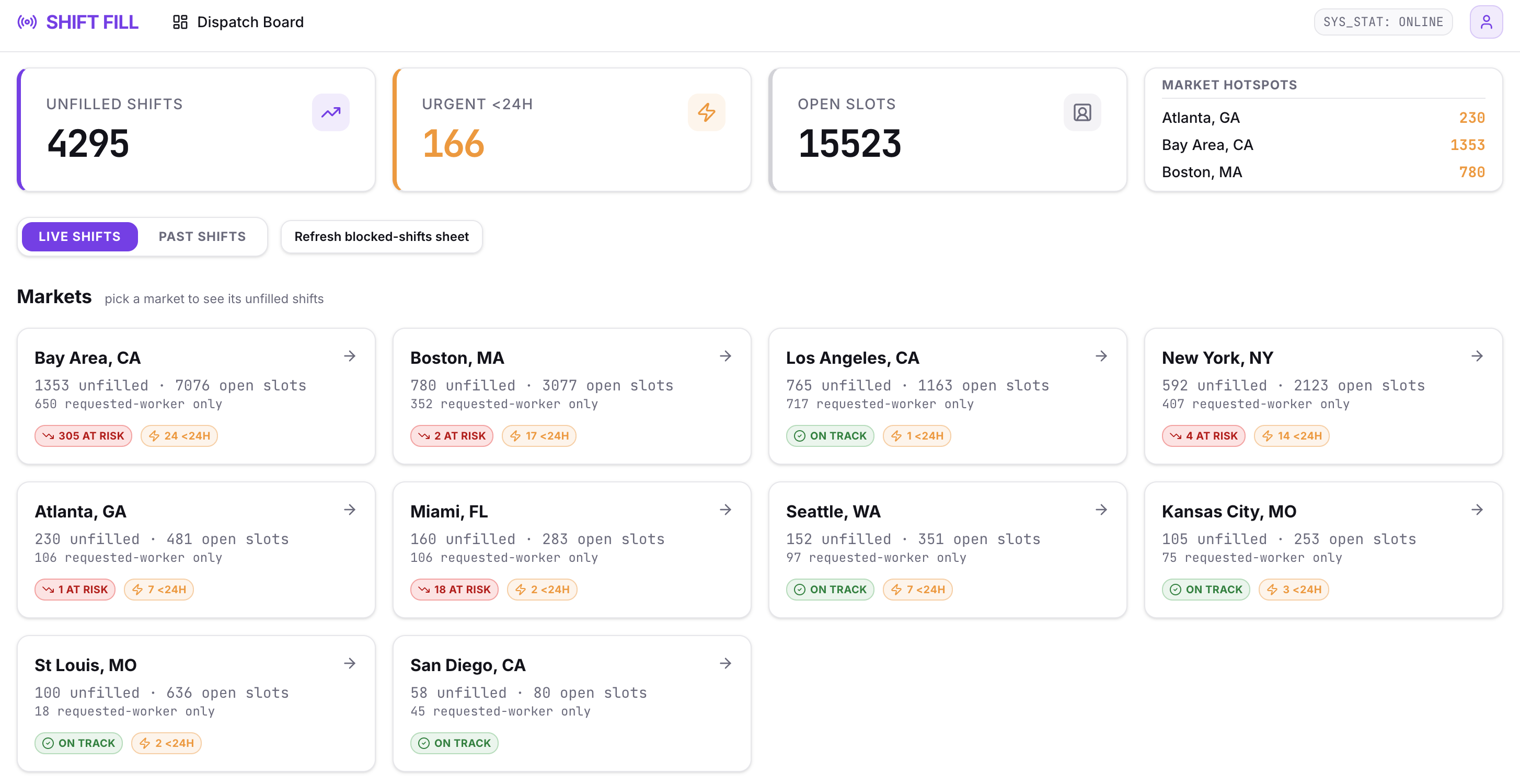Viewport: 1520px width, 784px height.
Task: Click the 17 <24H badge on Boston
Action: point(539,436)
